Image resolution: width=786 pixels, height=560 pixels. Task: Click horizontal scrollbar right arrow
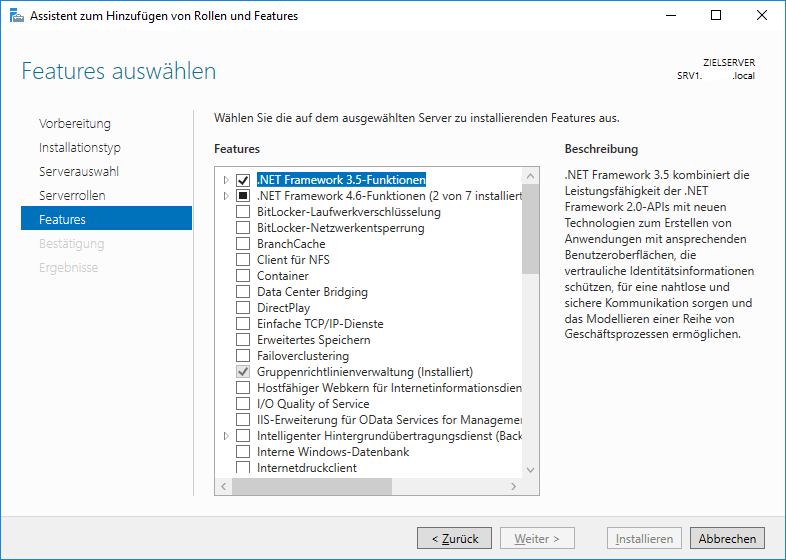click(513, 486)
